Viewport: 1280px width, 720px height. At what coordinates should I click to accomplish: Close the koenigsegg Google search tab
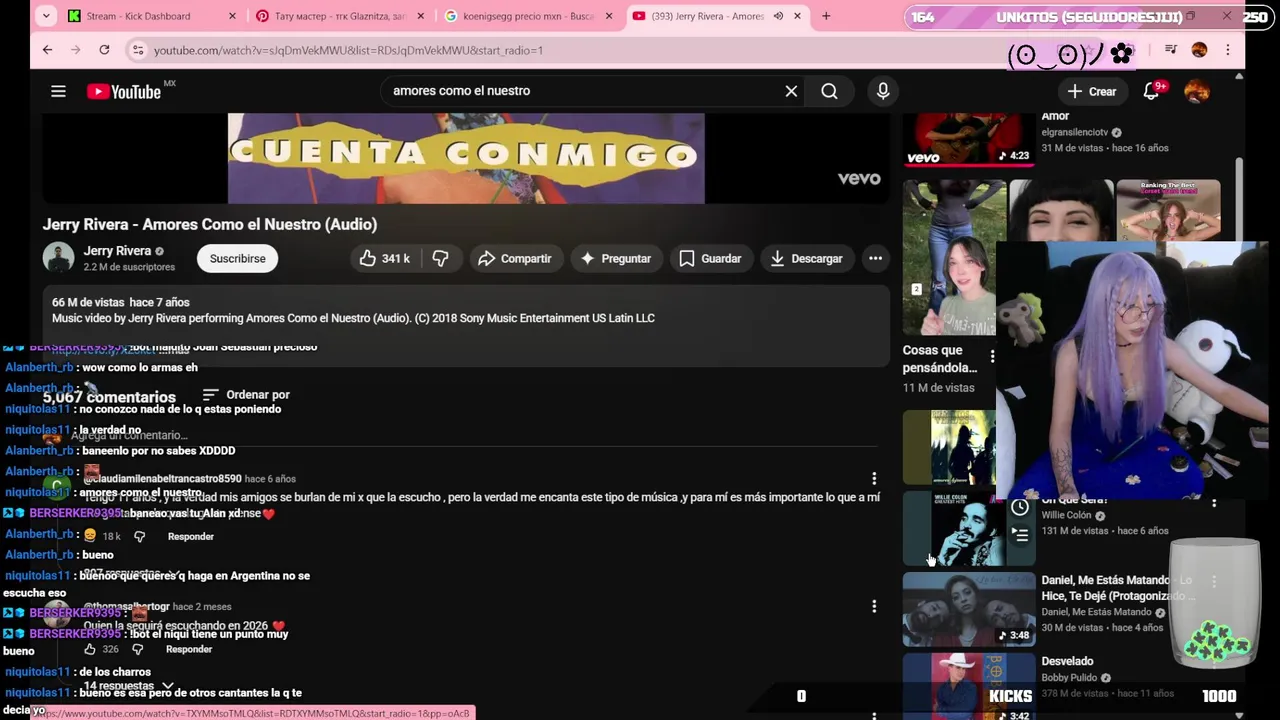[608, 16]
